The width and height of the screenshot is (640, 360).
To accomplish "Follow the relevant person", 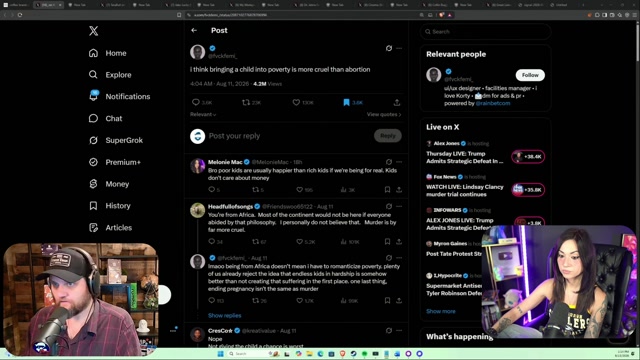I will click(x=530, y=75).
